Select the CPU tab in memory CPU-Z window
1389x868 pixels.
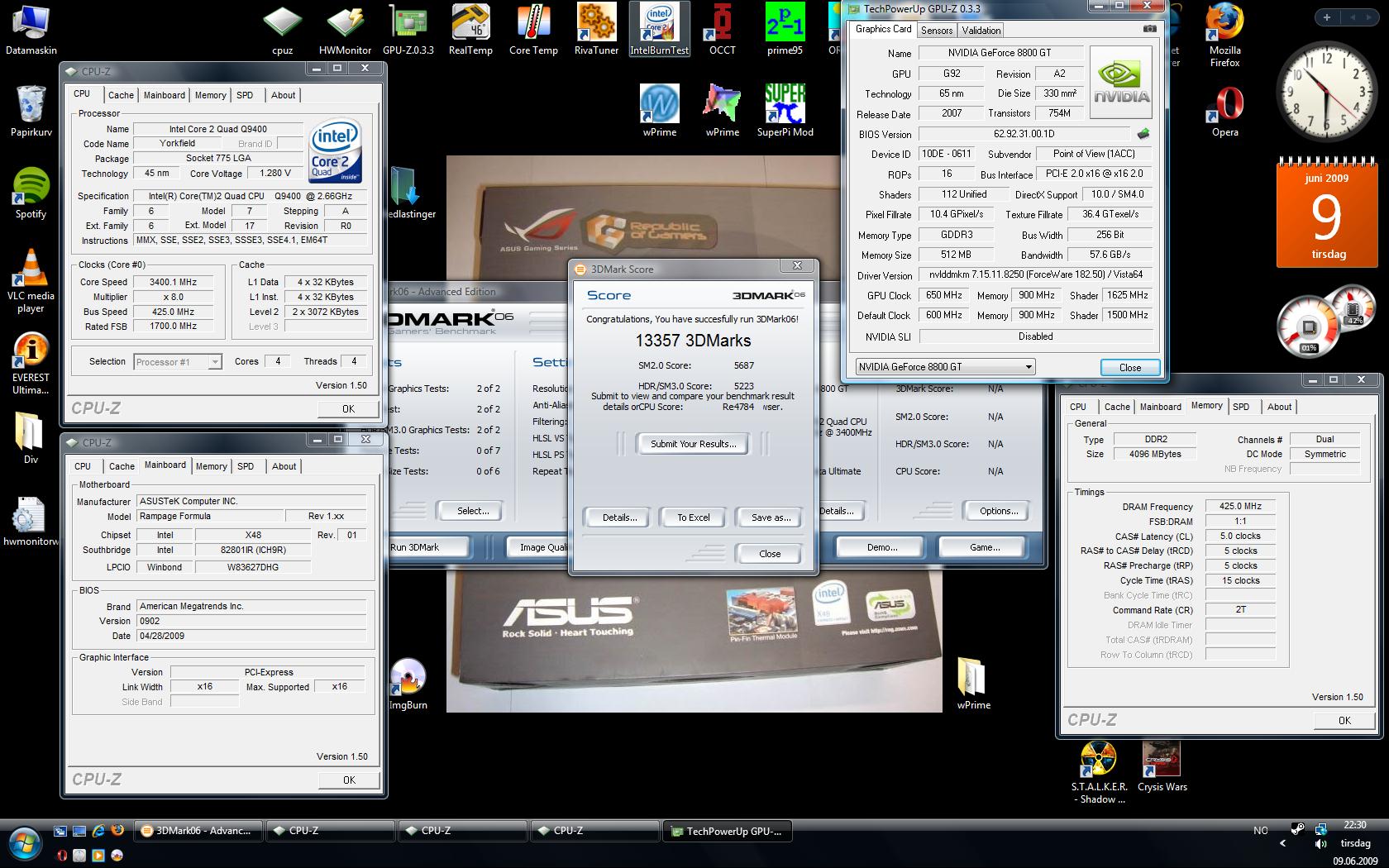pos(1077,407)
